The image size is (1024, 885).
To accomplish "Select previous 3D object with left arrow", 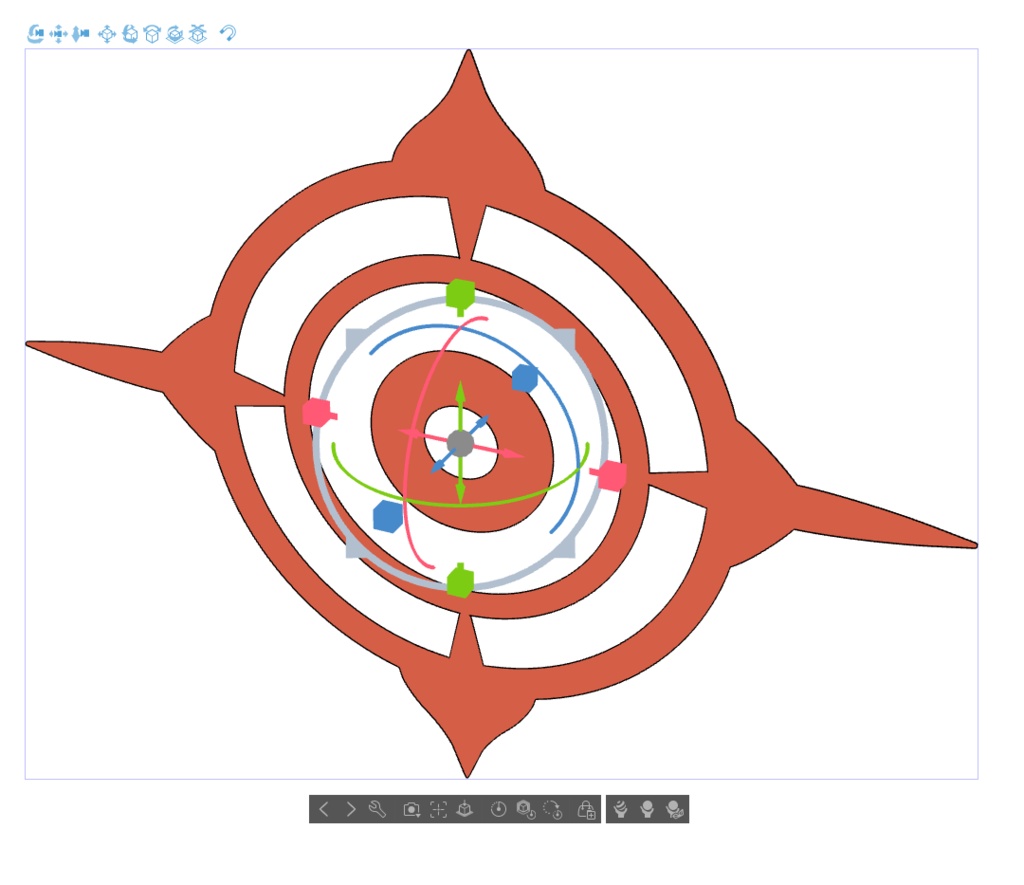I will pos(323,809).
